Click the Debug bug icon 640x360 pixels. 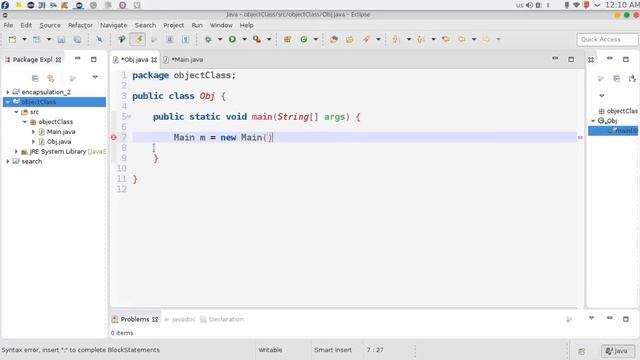(x=208, y=39)
